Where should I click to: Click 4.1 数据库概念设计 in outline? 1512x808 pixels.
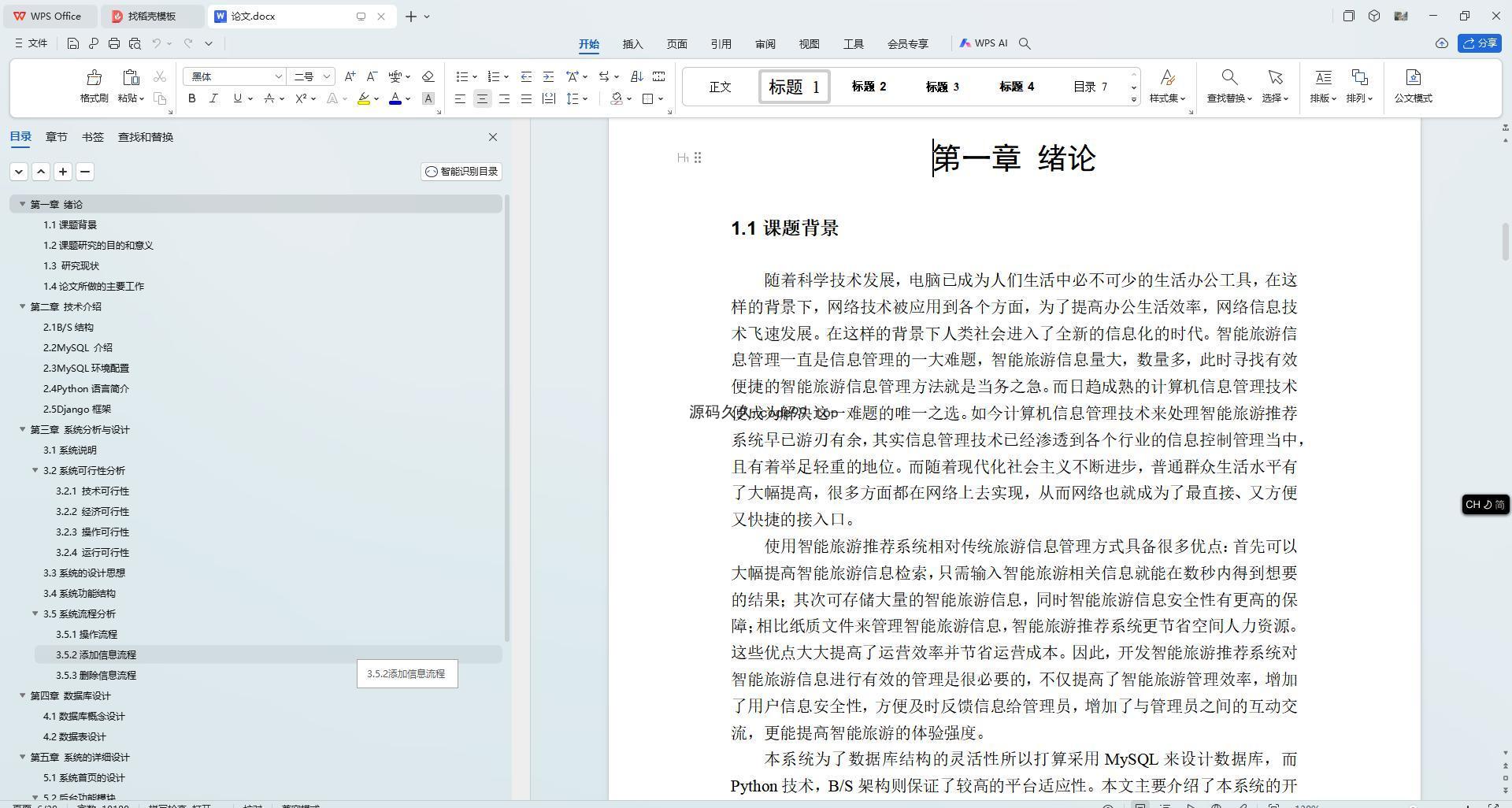pos(84,716)
